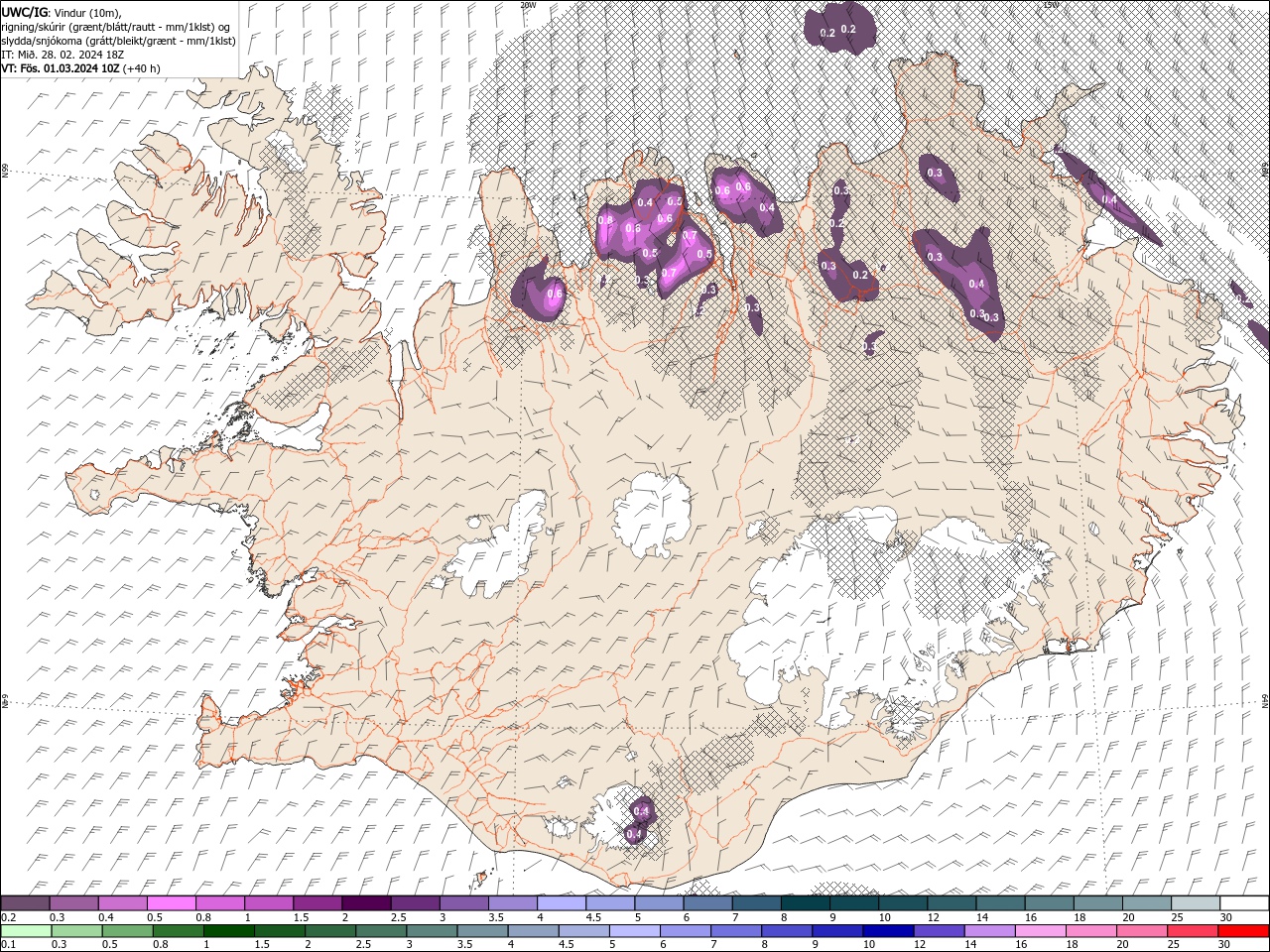Select the 0.8 swatch in the upper legend row
1270x952 pixels.
coord(219,902)
